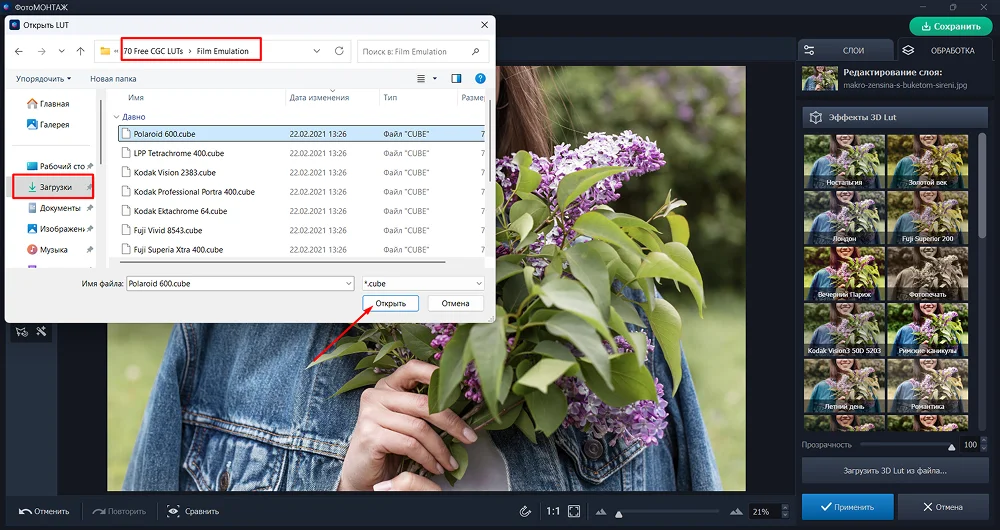The width and height of the screenshot is (1000, 530).
Task: Apply the Вечерний Париж LUT effect
Action: pos(844,274)
